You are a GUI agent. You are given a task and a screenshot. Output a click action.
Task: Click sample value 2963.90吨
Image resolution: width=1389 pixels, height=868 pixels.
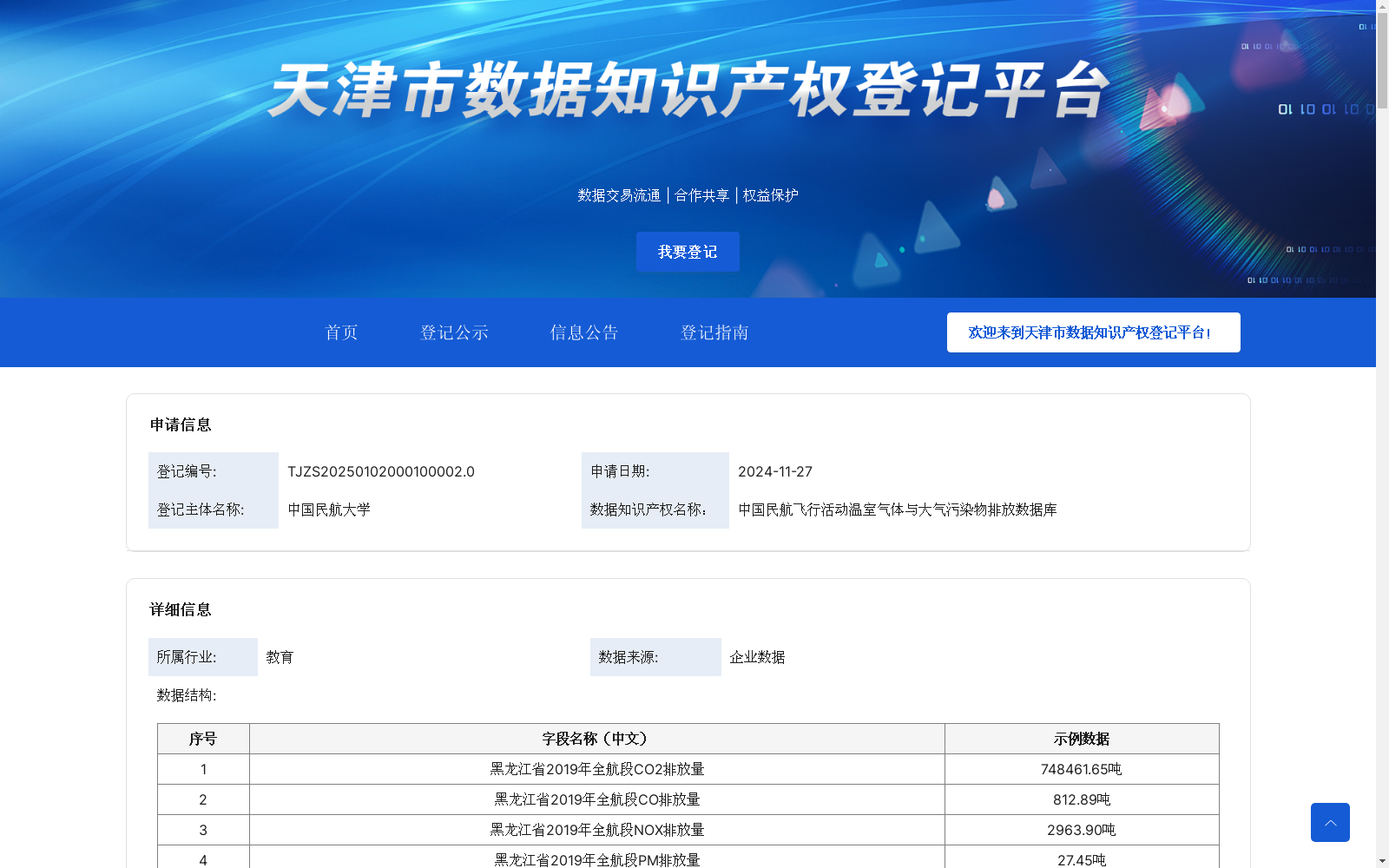pyautogui.click(x=1082, y=830)
